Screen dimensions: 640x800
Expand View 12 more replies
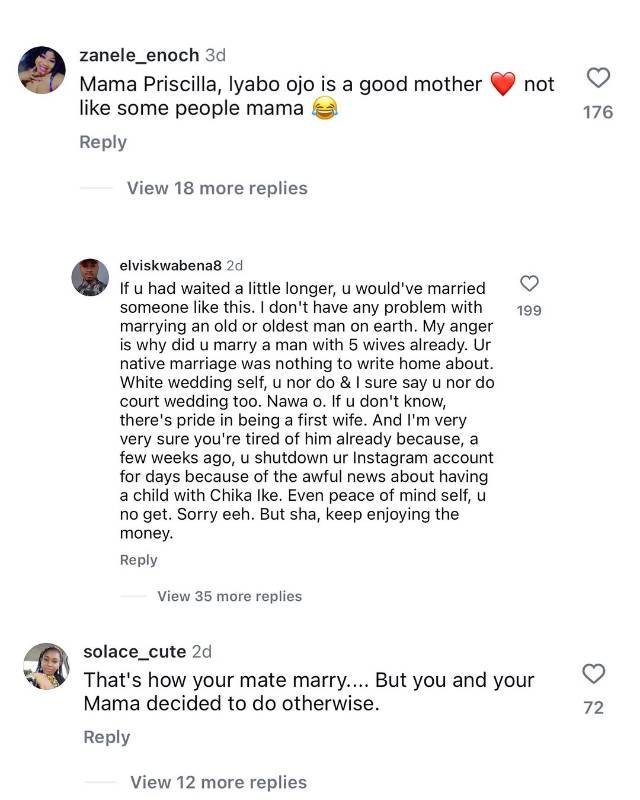click(x=218, y=782)
